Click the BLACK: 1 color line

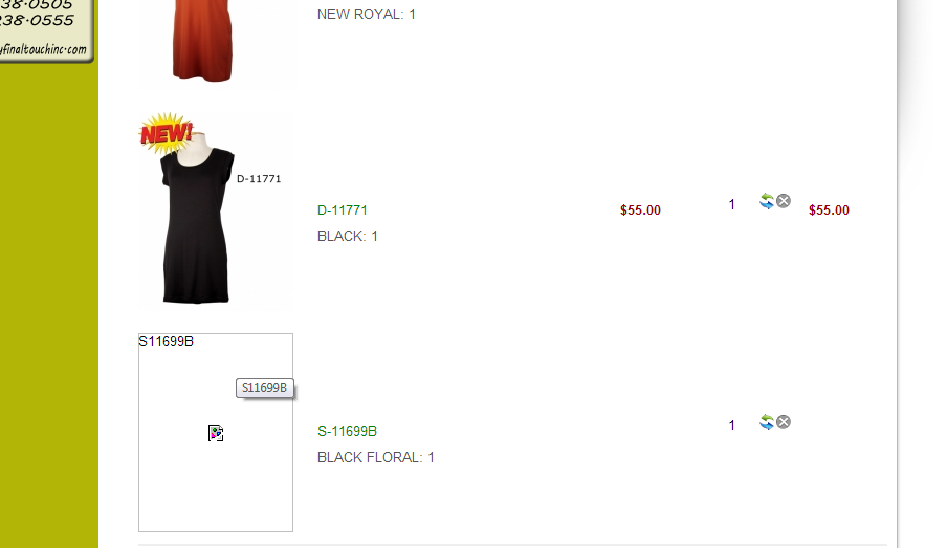pyautogui.click(x=347, y=236)
